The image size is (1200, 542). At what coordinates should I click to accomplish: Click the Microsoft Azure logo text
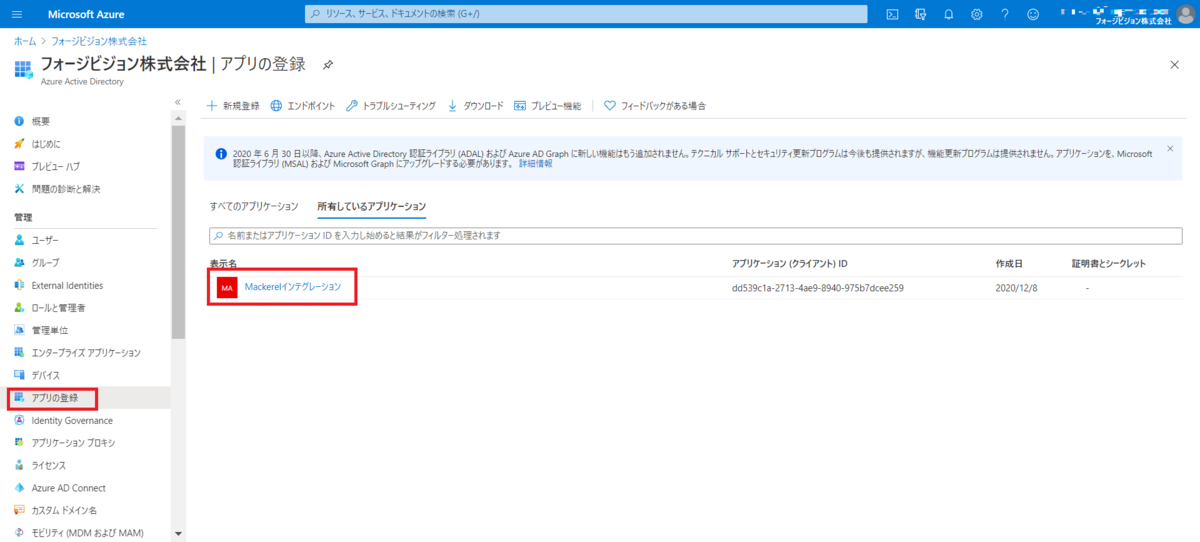85,14
